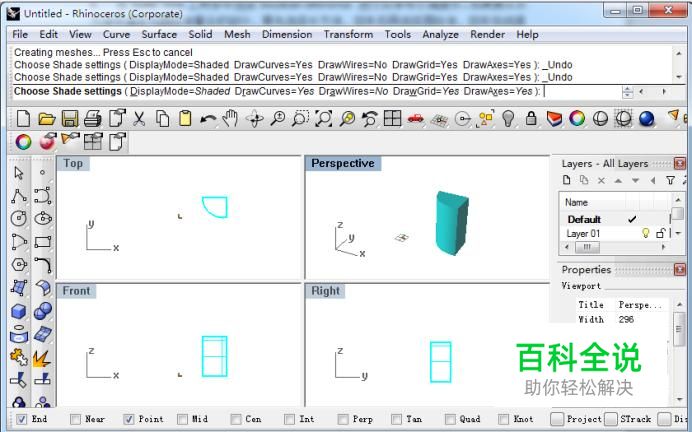Enable the Mid osnap checkbox
This screenshot has width=692, height=432.
pos(182,419)
